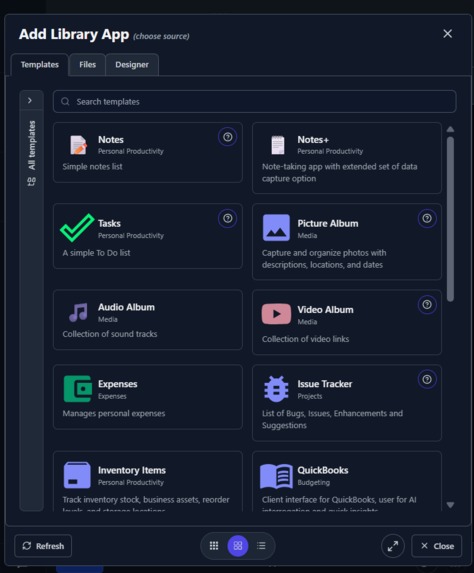
Task: Click the scrollbar up arrow
Action: click(450, 129)
